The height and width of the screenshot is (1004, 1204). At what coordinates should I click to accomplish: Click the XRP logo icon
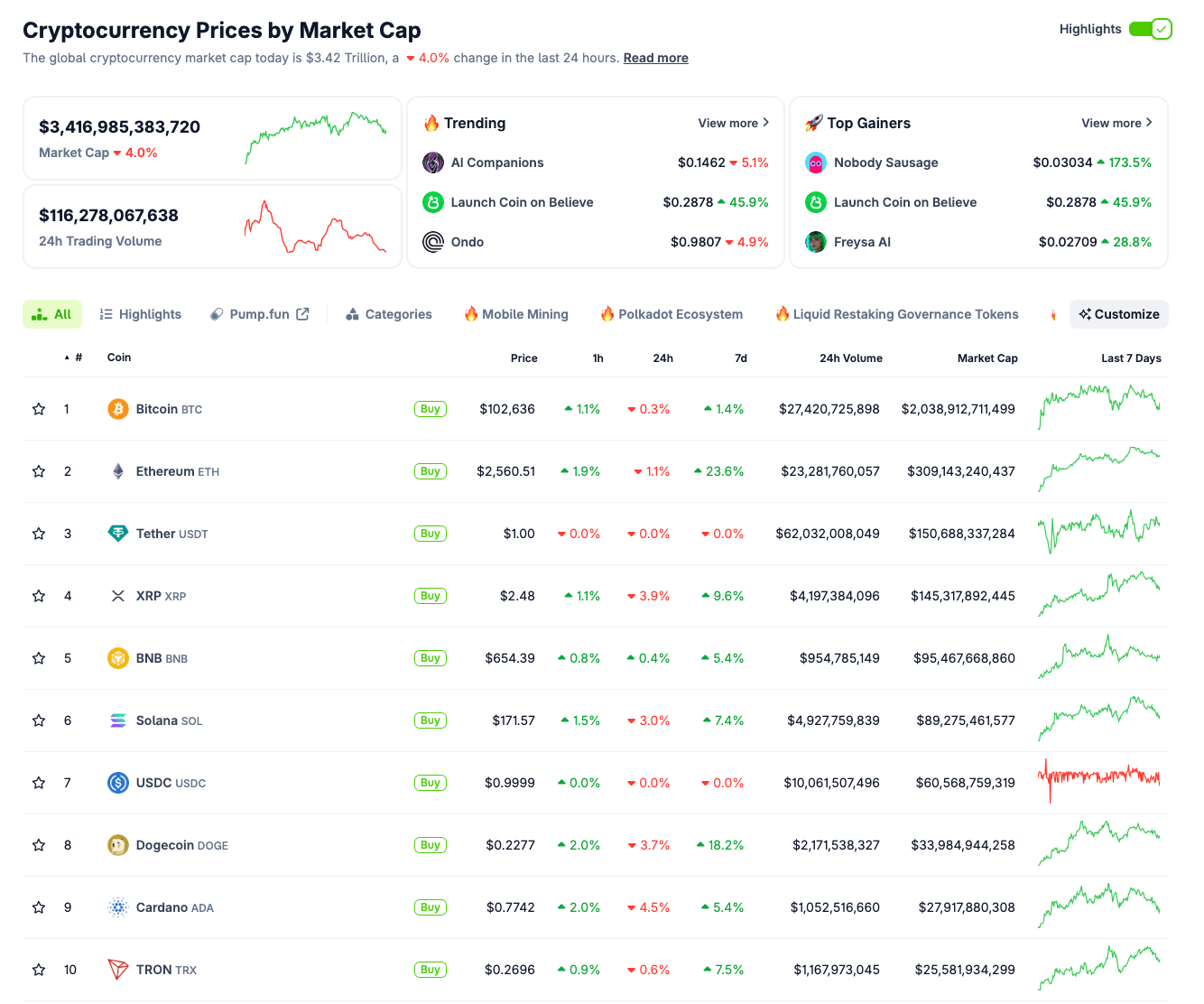pos(118,596)
